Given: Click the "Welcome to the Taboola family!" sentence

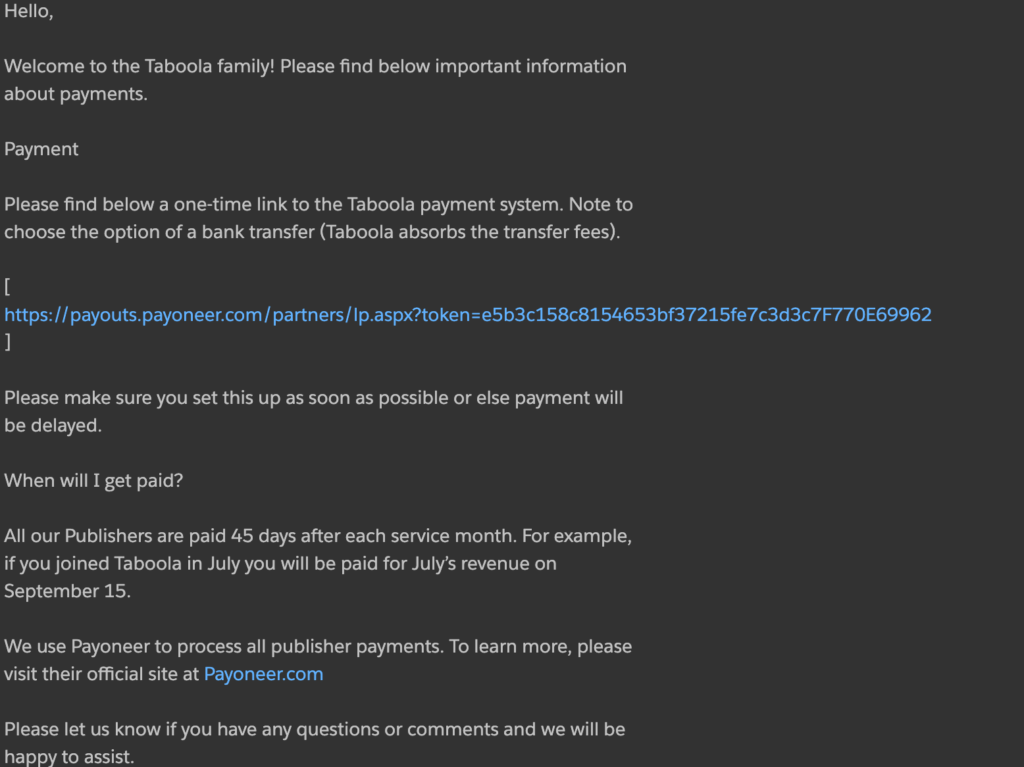Looking at the screenshot, I should 140,66.
